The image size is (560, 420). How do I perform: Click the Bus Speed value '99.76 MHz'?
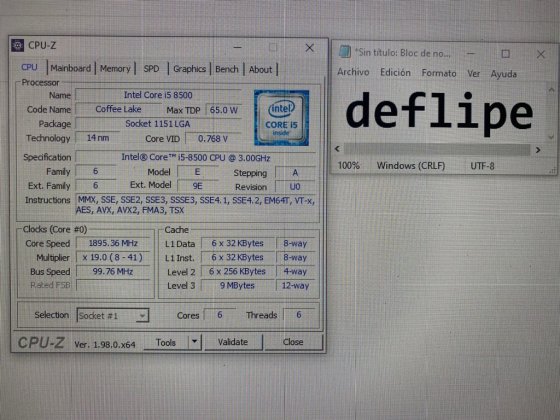[x=113, y=271]
